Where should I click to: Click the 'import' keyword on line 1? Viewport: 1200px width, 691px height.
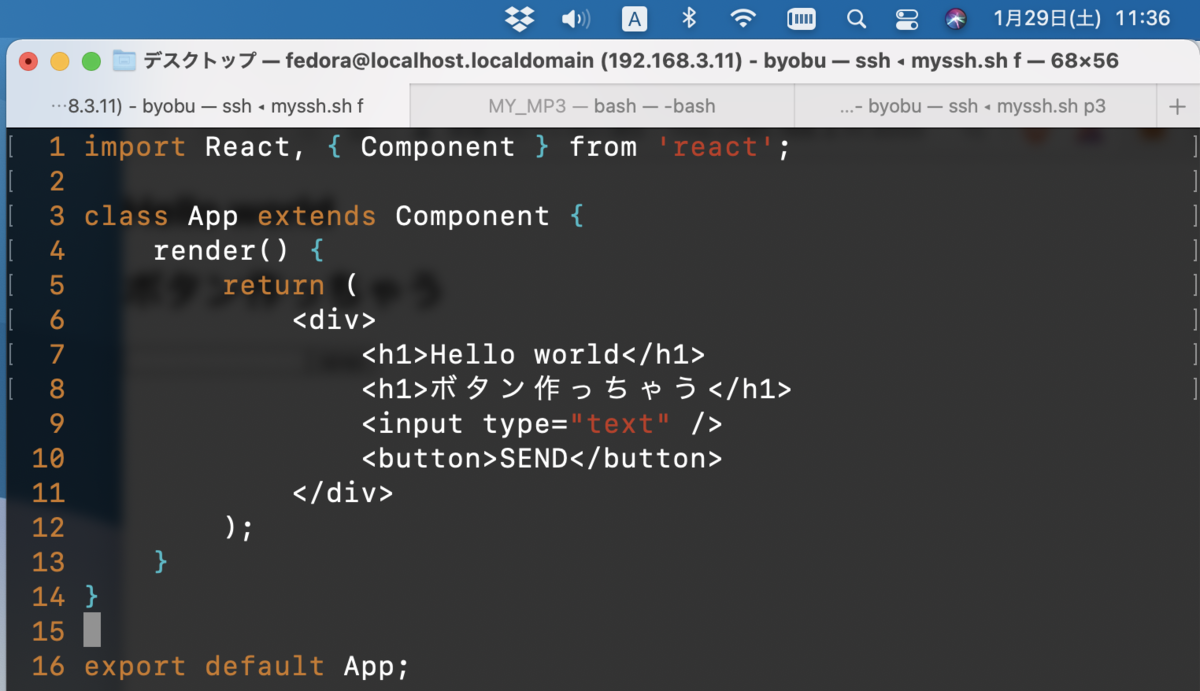[135, 148]
